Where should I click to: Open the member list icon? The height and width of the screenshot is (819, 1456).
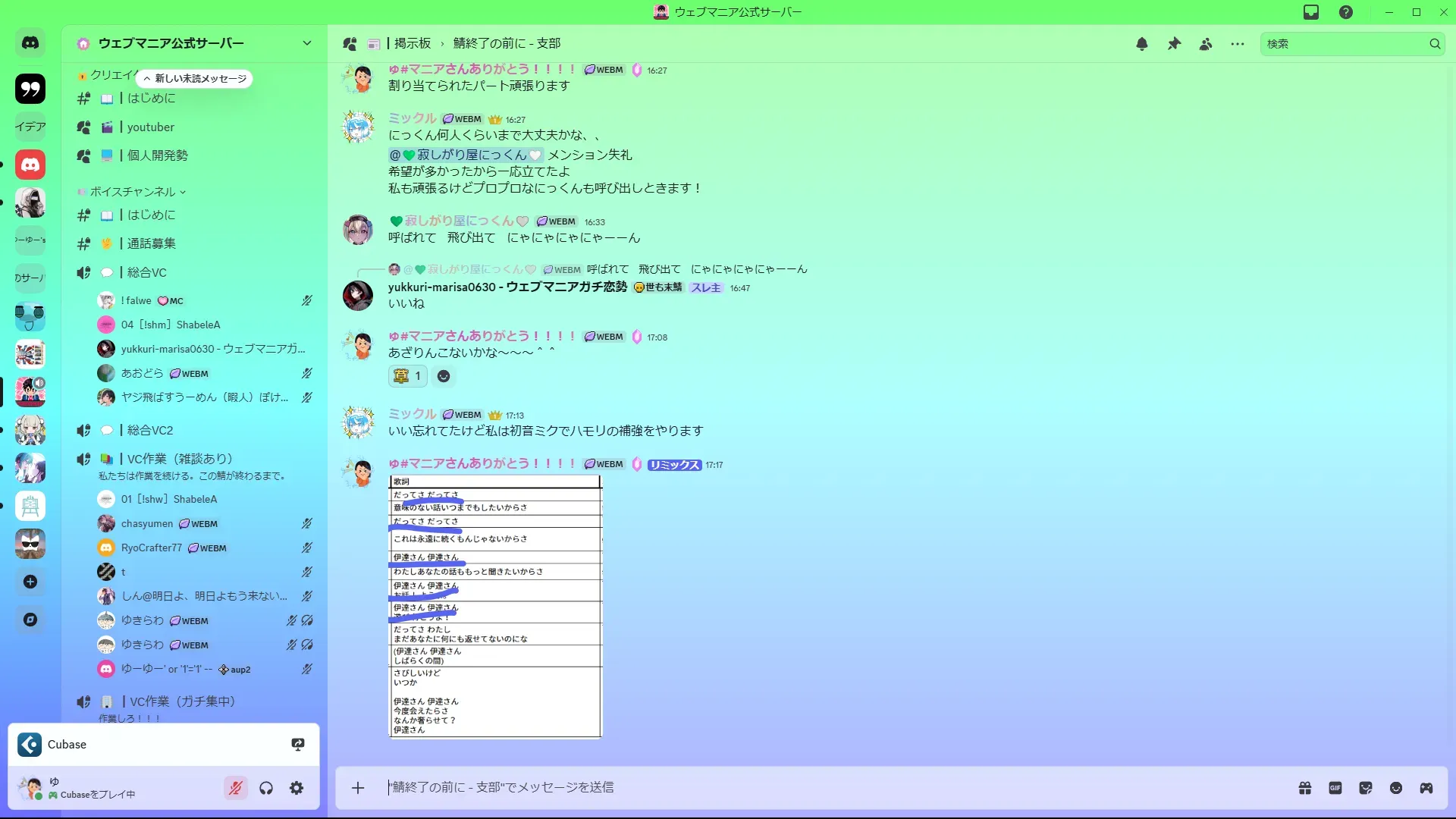(x=1206, y=44)
